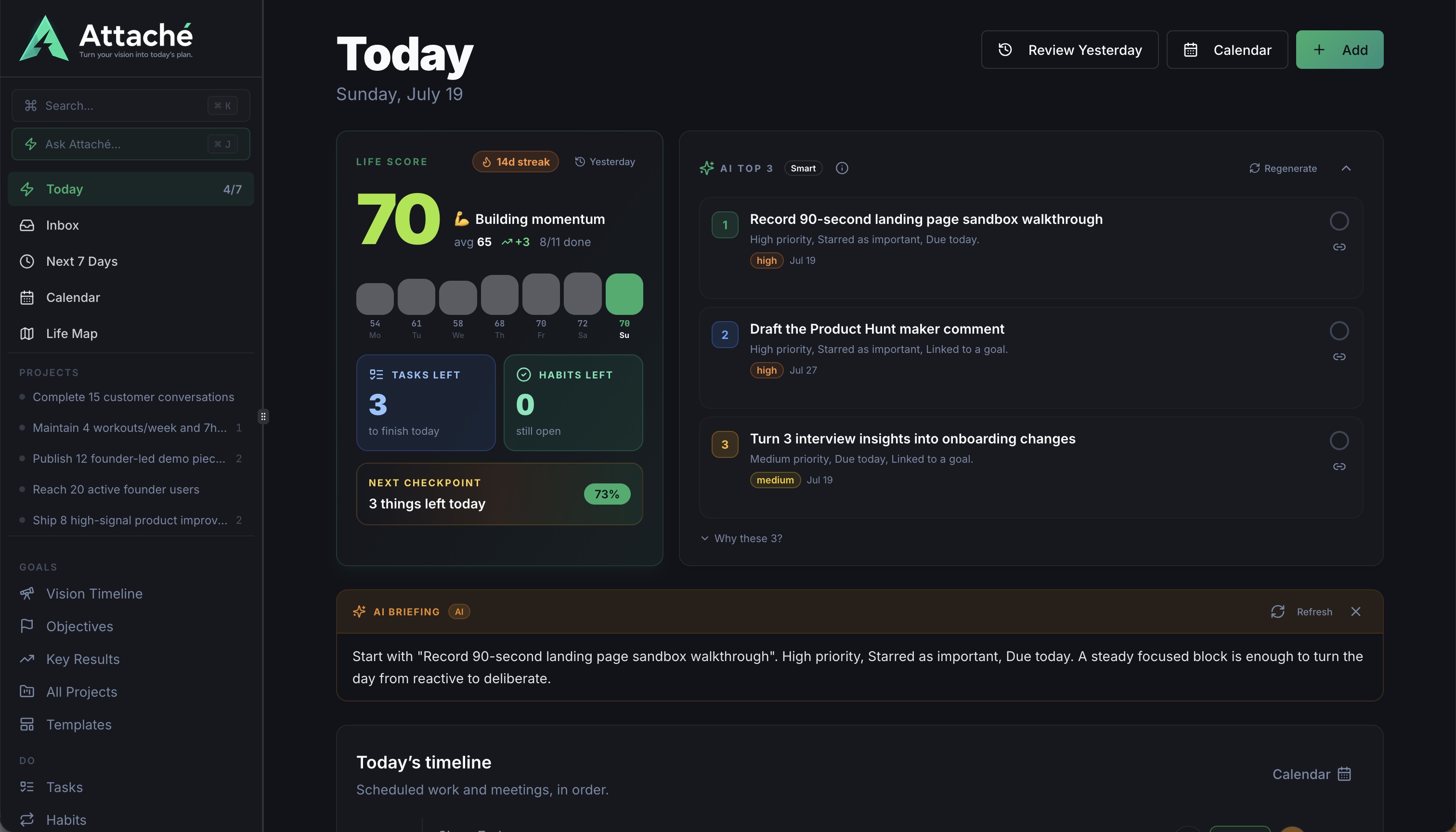Check off Draft Product Hunt maker comment
Screen dimensions: 1456x832
click(1339, 331)
